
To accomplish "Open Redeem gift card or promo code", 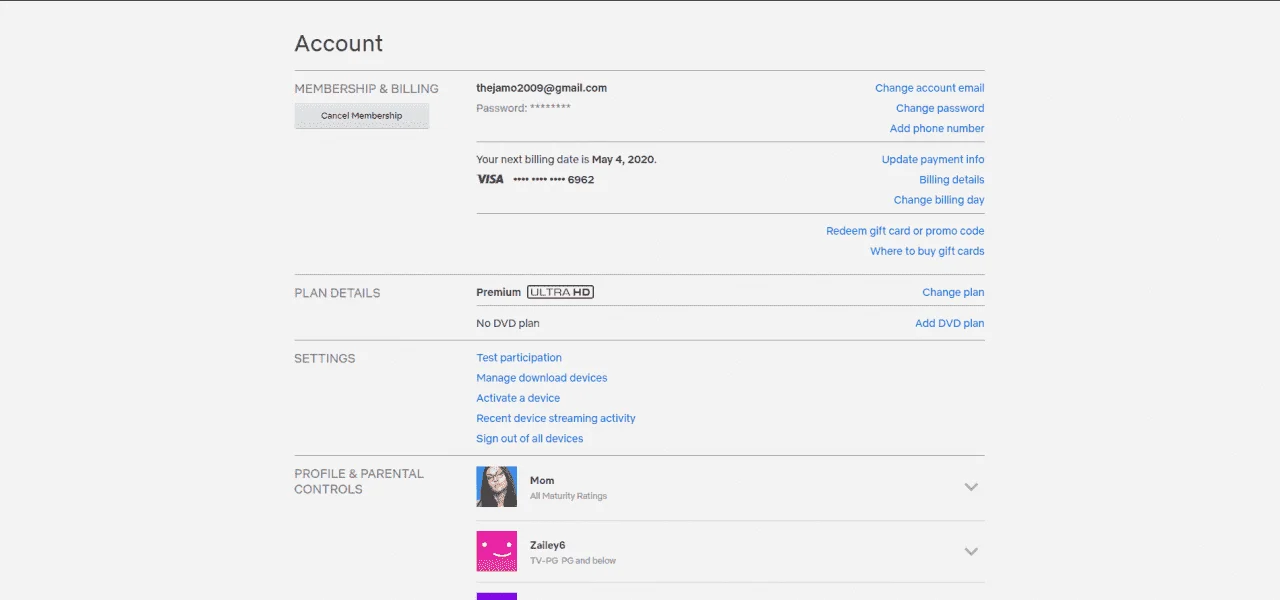I will 905,231.
